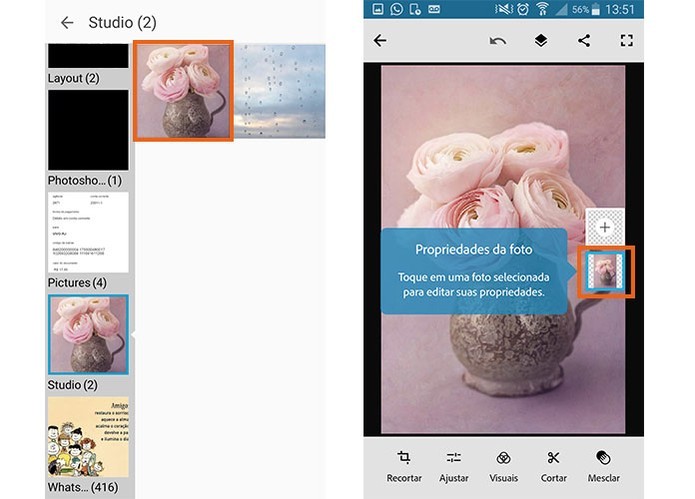Image resolution: width=695 pixels, height=499 pixels.
Task: Tap the voicemail notification icon
Action: [434, 9]
